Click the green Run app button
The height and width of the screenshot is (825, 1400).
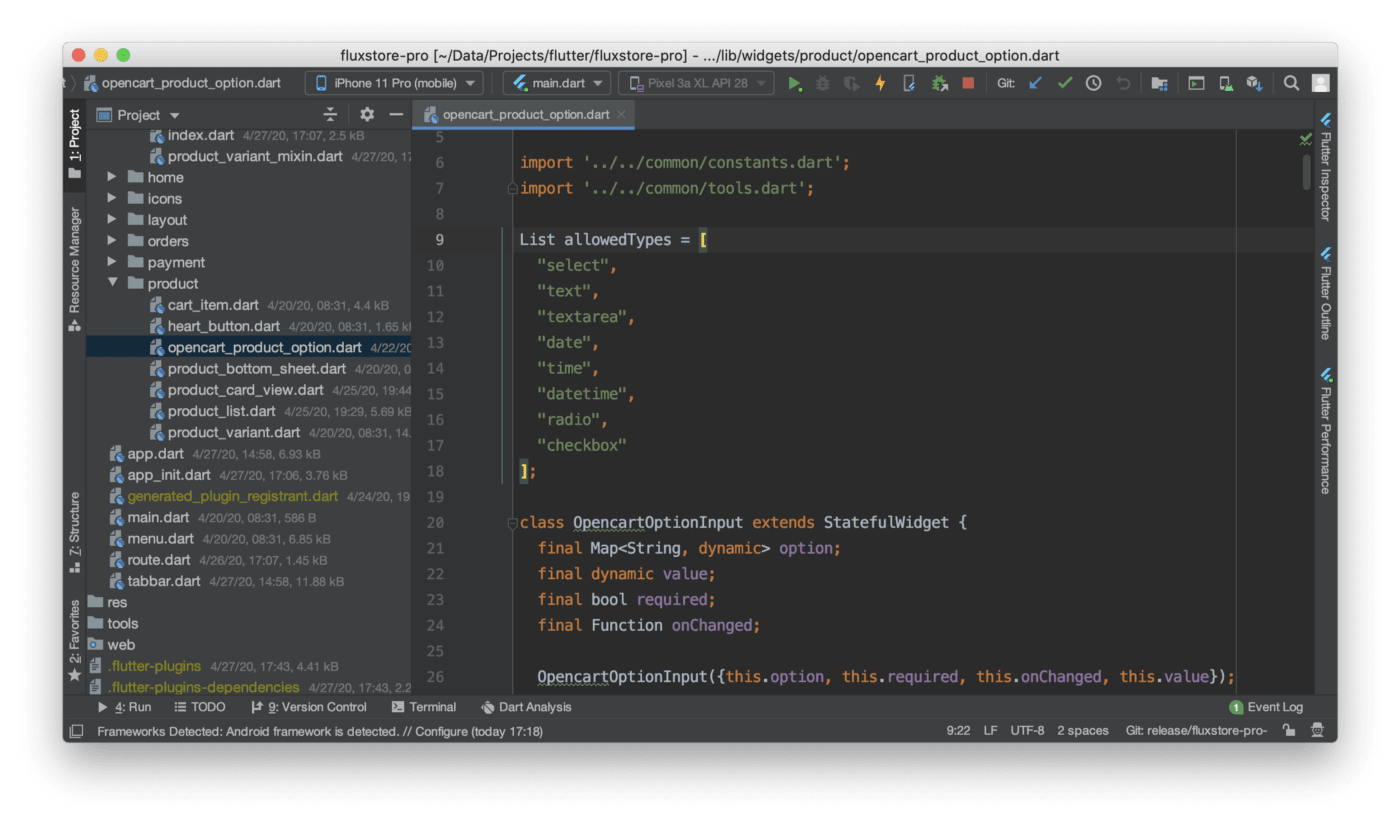pyautogui.click(x=794, y=83)
